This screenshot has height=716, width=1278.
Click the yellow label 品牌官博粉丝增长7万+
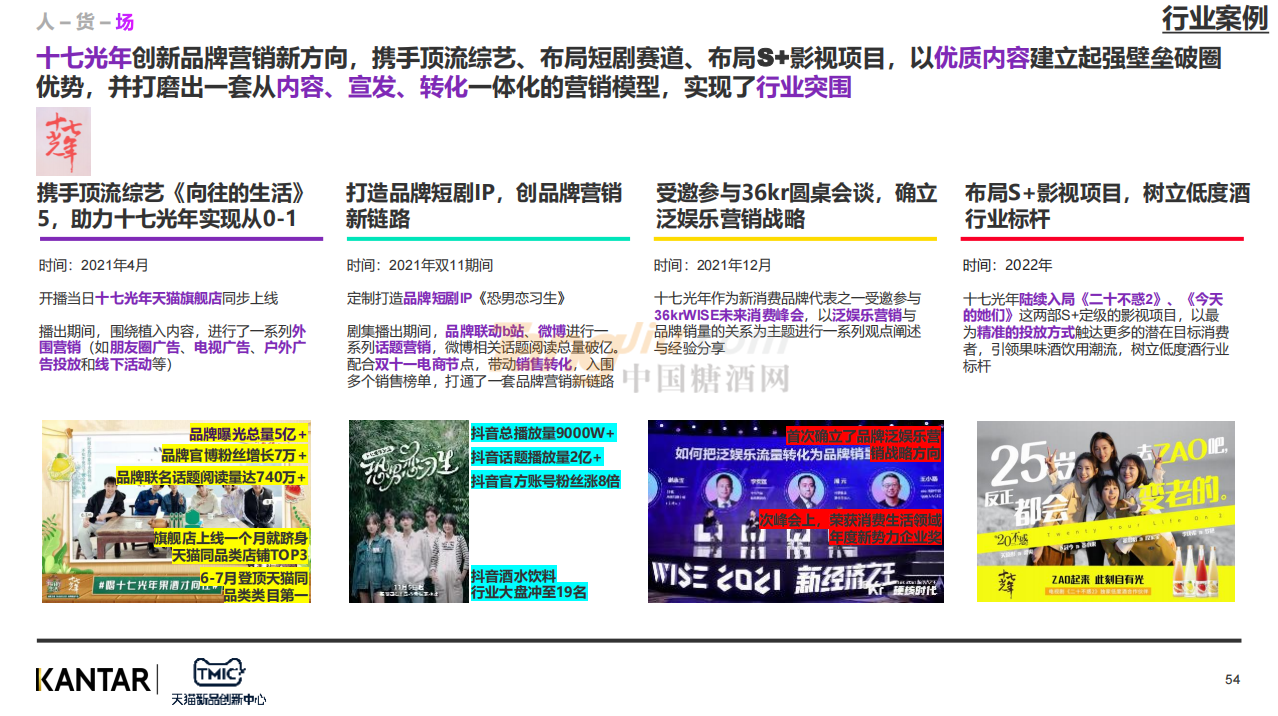[x=235, y=455]
